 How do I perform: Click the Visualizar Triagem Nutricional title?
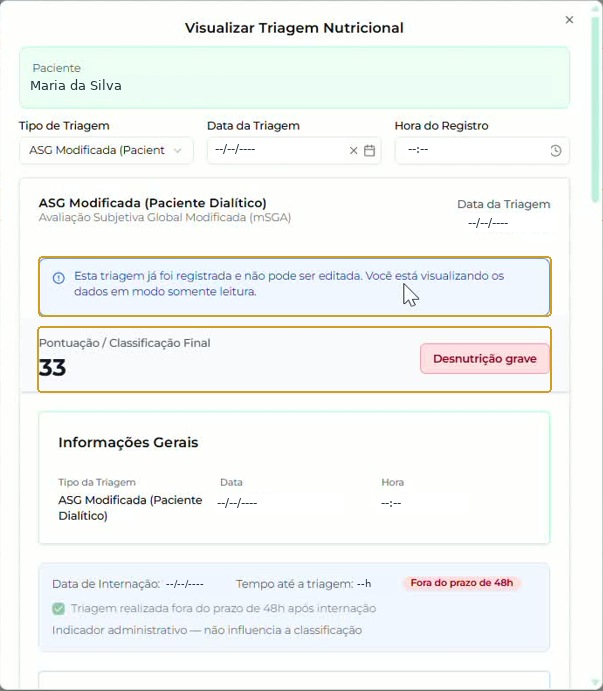point(294,28)
